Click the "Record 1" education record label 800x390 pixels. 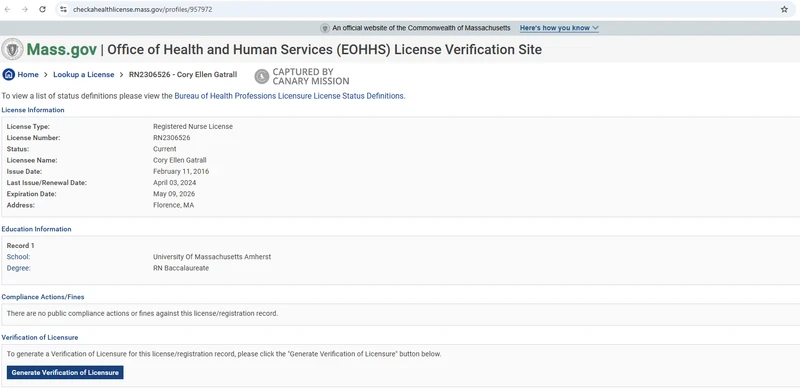tap(21, 246)
